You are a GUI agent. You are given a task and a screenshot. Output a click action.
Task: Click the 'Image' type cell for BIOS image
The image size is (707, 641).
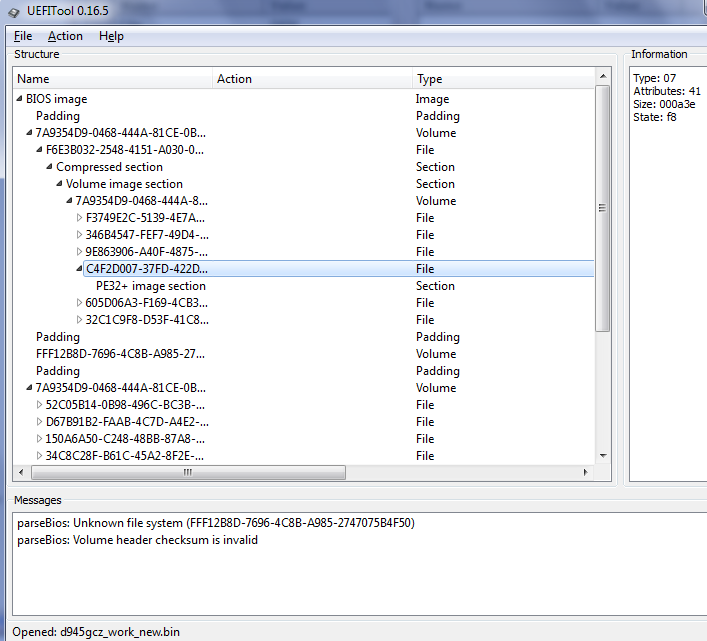[432, 99]
